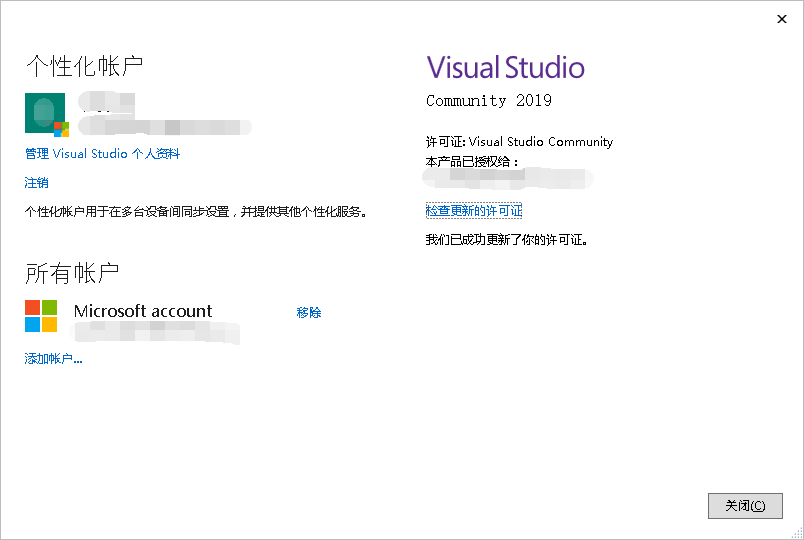Close the dialog with the X icon
Screen dimensions: 804x540
click(781, 19)
